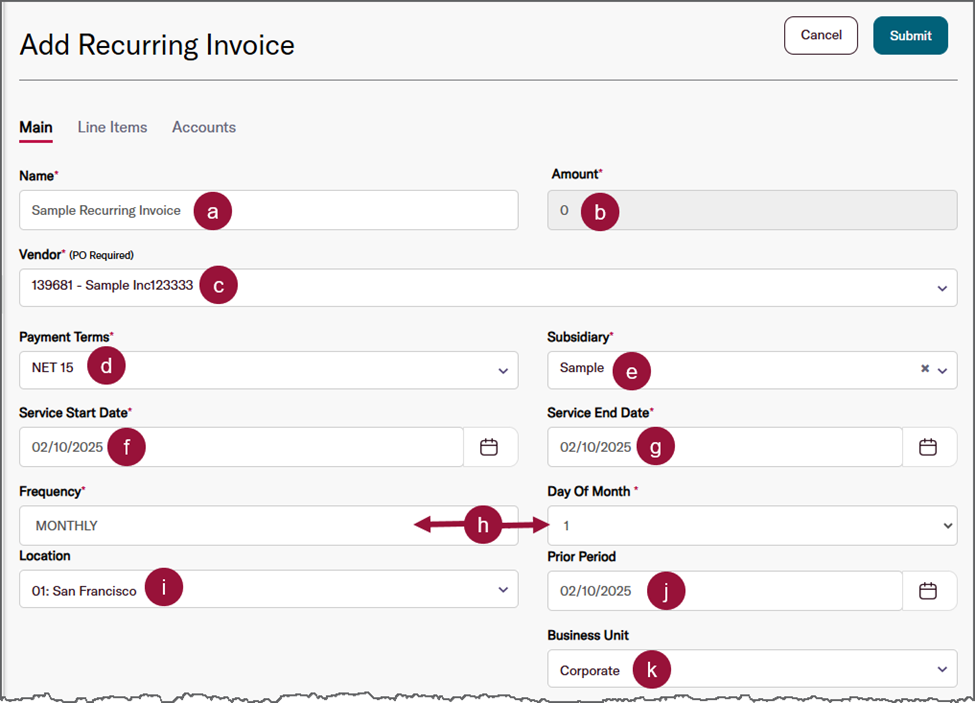Open the Service Start Date calendar picker

click(489, 447)
